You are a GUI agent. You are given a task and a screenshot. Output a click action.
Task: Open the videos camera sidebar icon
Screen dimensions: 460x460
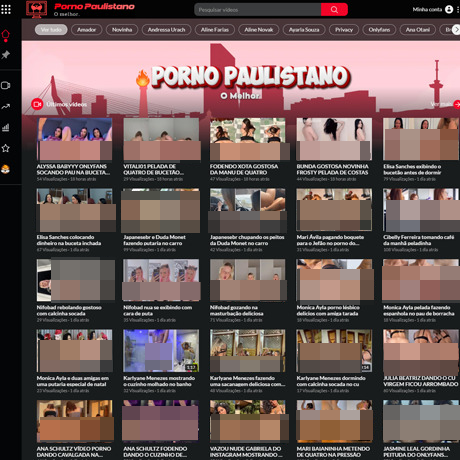coord(6,85)
